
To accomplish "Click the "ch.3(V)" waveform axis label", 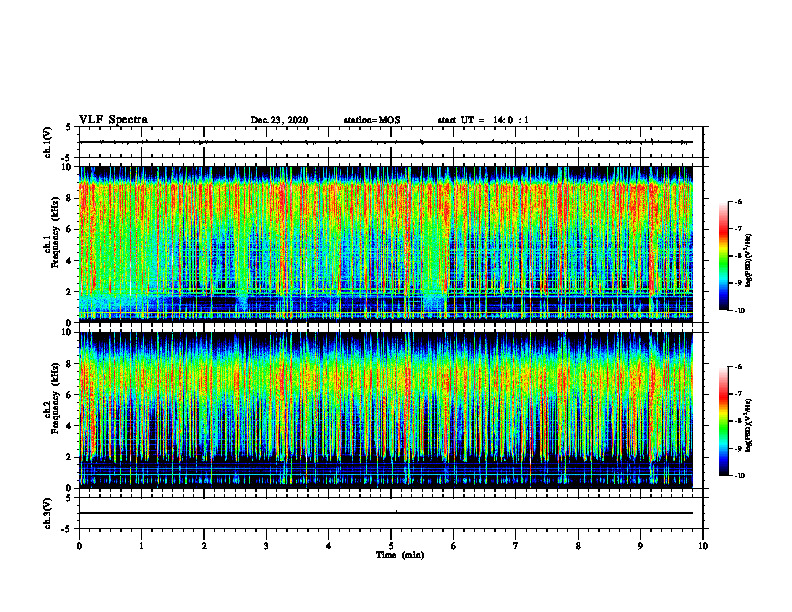I will point(47,513).
